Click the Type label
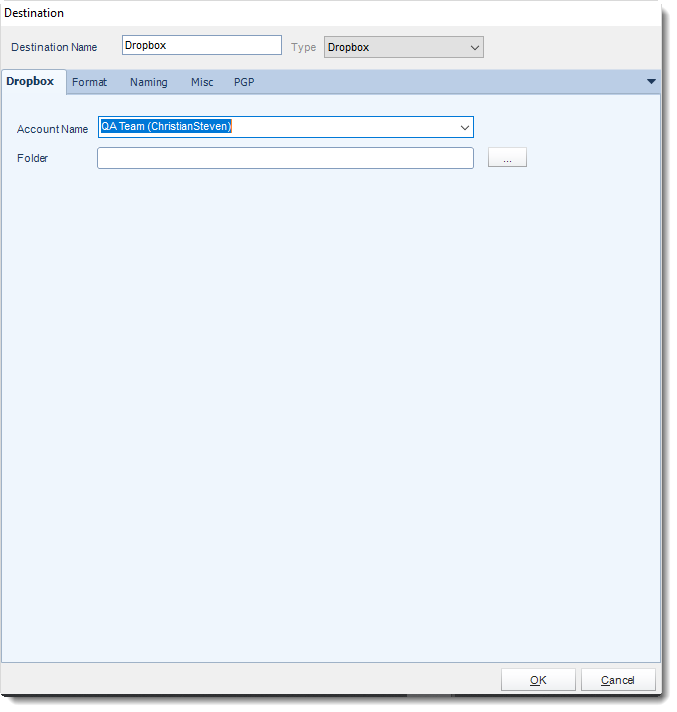 coord(303,47)
